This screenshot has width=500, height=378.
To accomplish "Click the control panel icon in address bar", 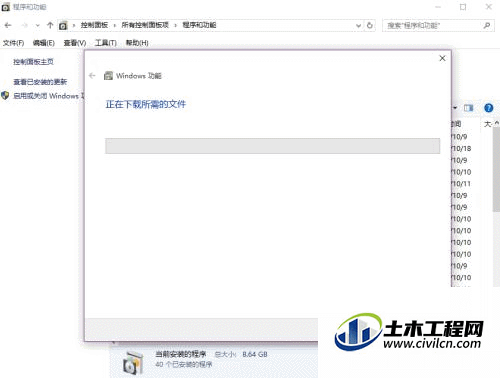I will (63, 25).
